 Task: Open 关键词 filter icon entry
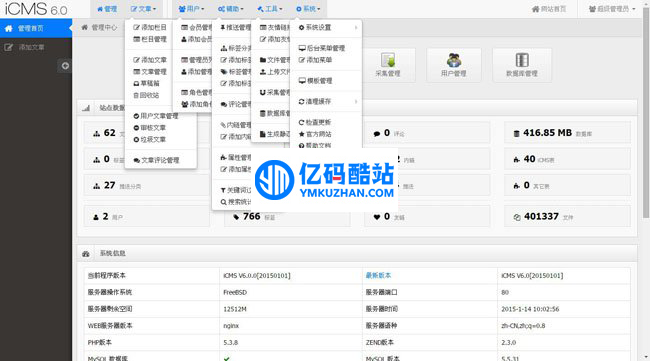(235, 190)
